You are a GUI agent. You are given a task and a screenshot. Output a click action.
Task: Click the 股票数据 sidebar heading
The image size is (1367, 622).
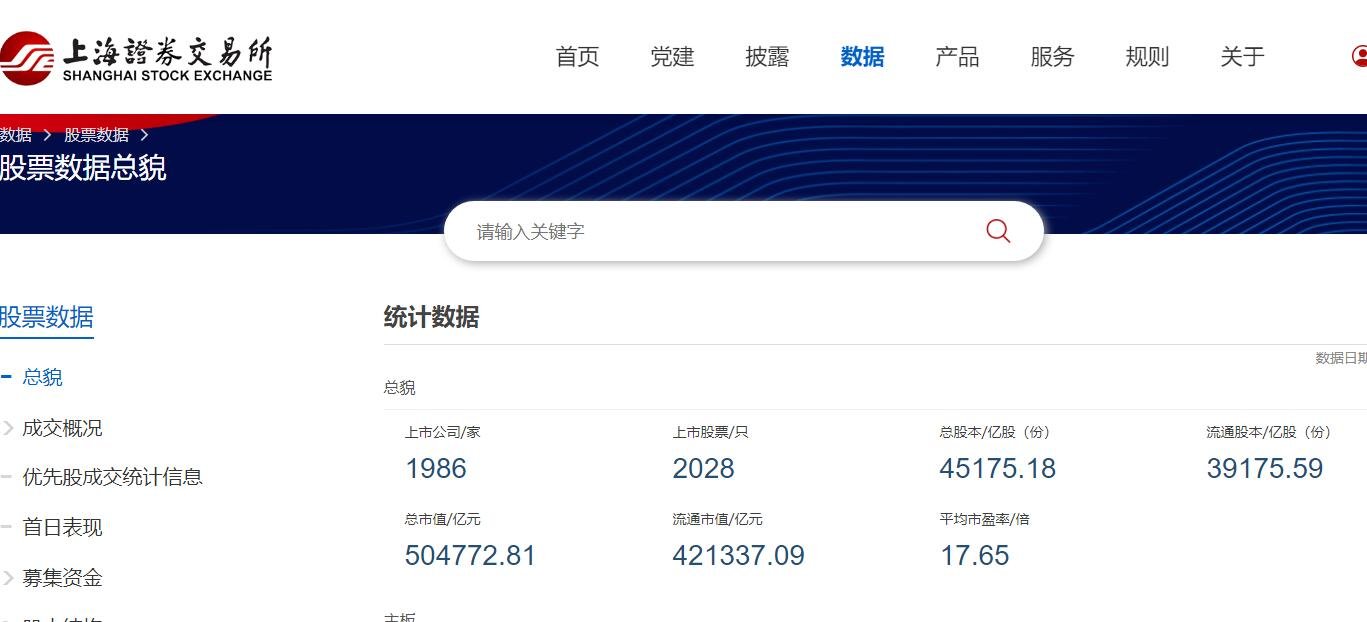(46, 316)
